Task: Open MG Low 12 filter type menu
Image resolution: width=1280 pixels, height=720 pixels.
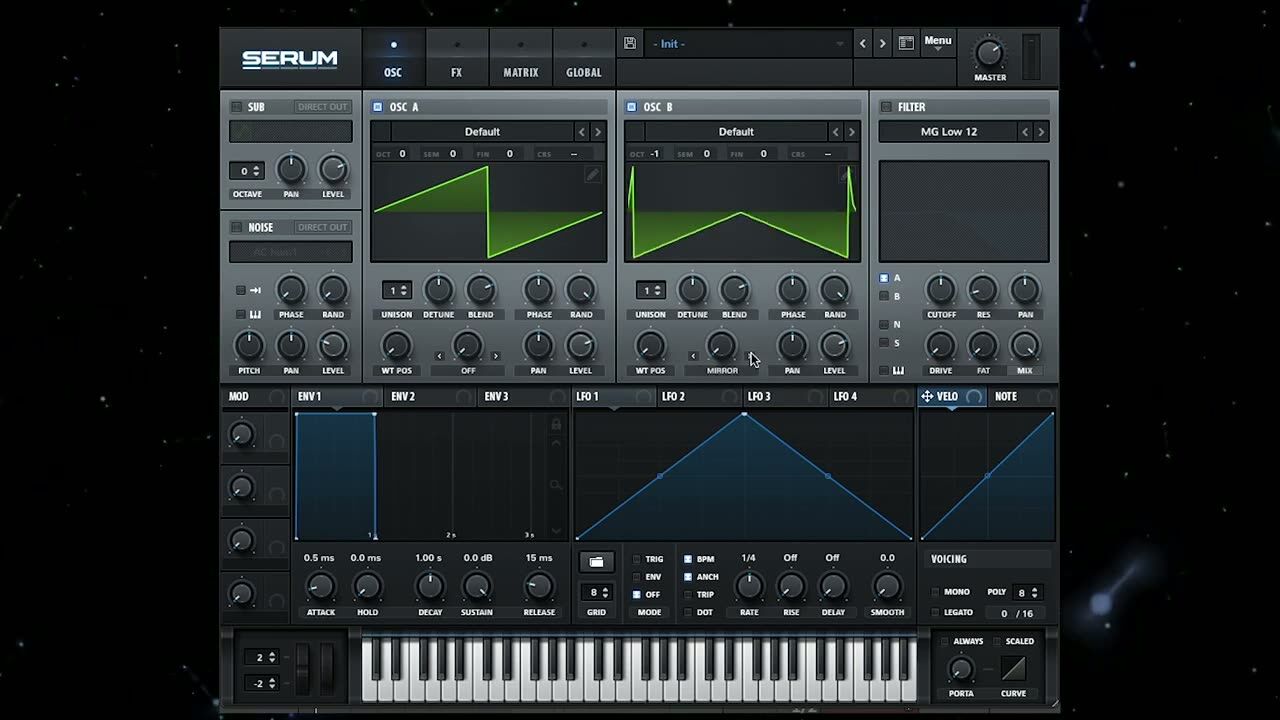Action: point(949,132)
